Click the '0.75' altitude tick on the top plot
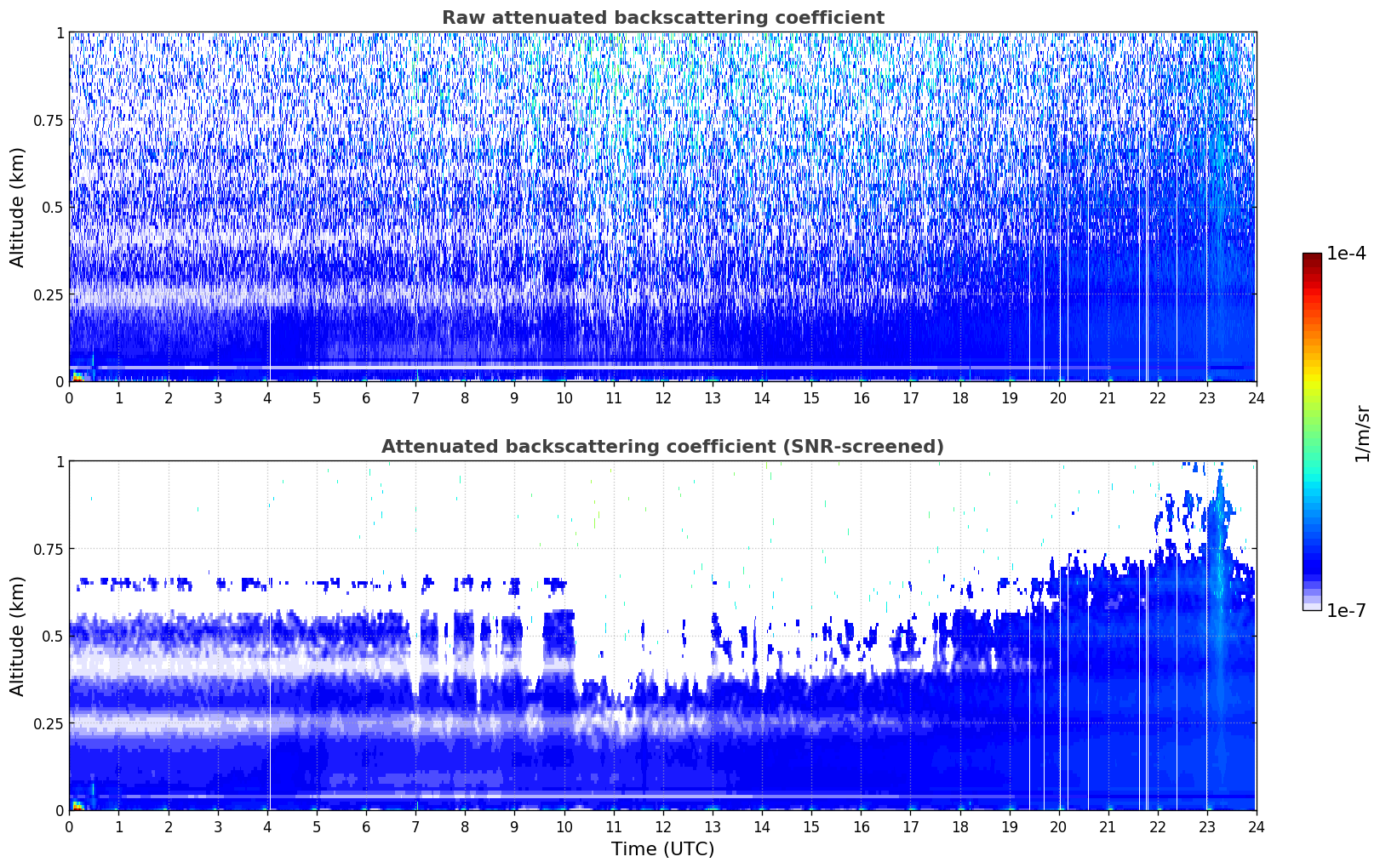The width and height of the screenshot is (1380, 868). coord(49,120)
